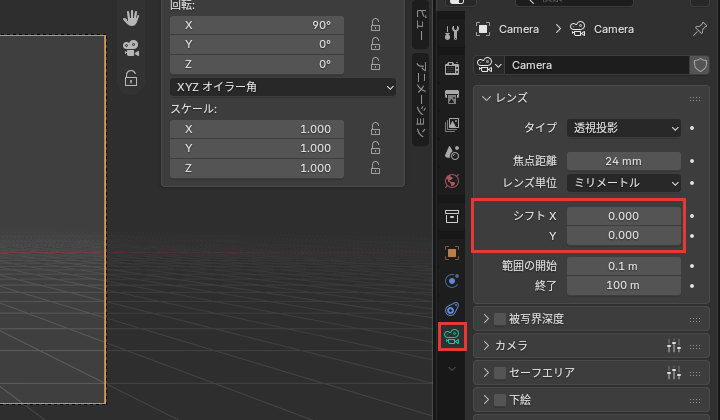
Task: Expand the 被写界深度 panel
Action: point(486,319)
